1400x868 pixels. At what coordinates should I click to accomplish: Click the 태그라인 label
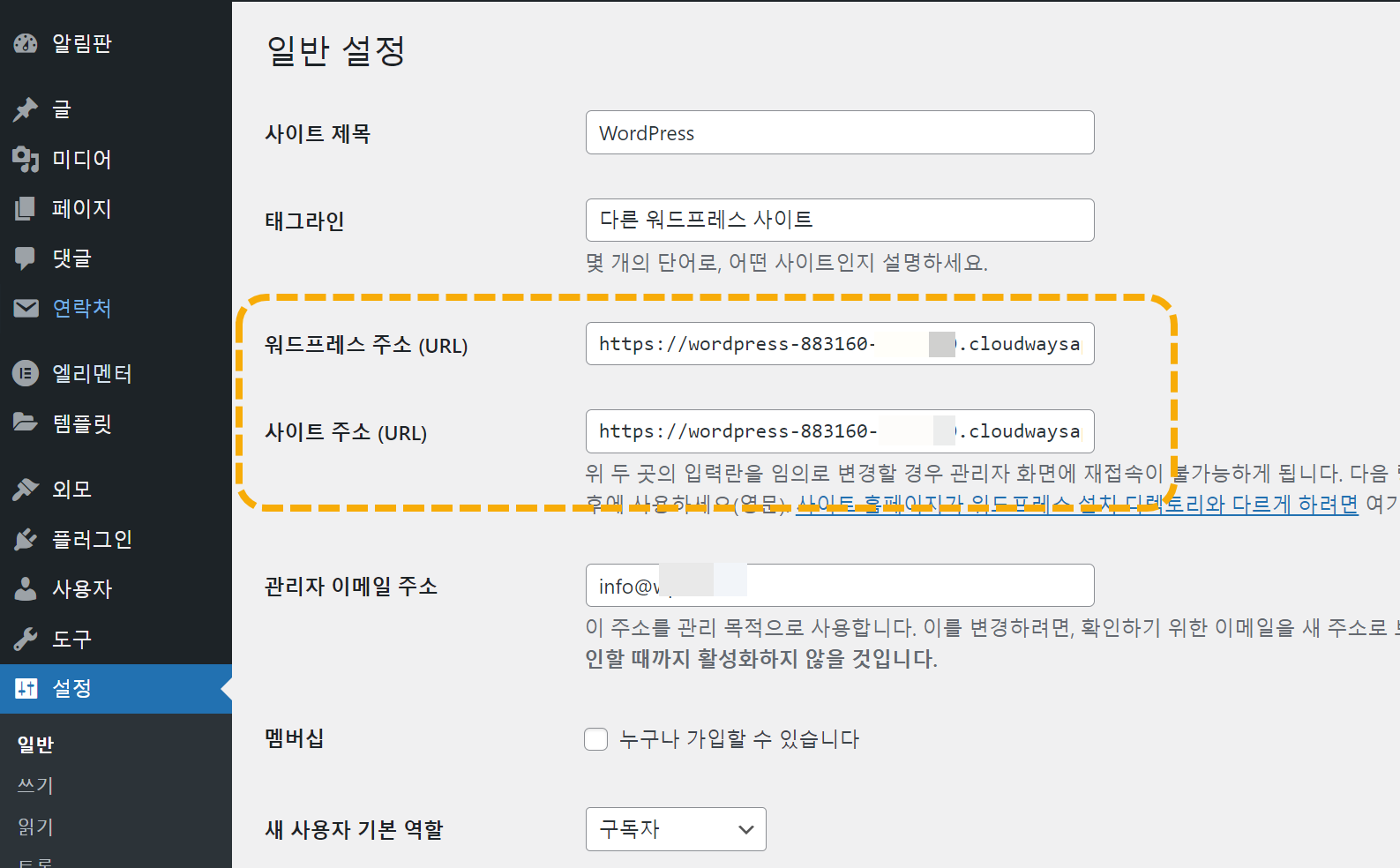tap(304, 221)
